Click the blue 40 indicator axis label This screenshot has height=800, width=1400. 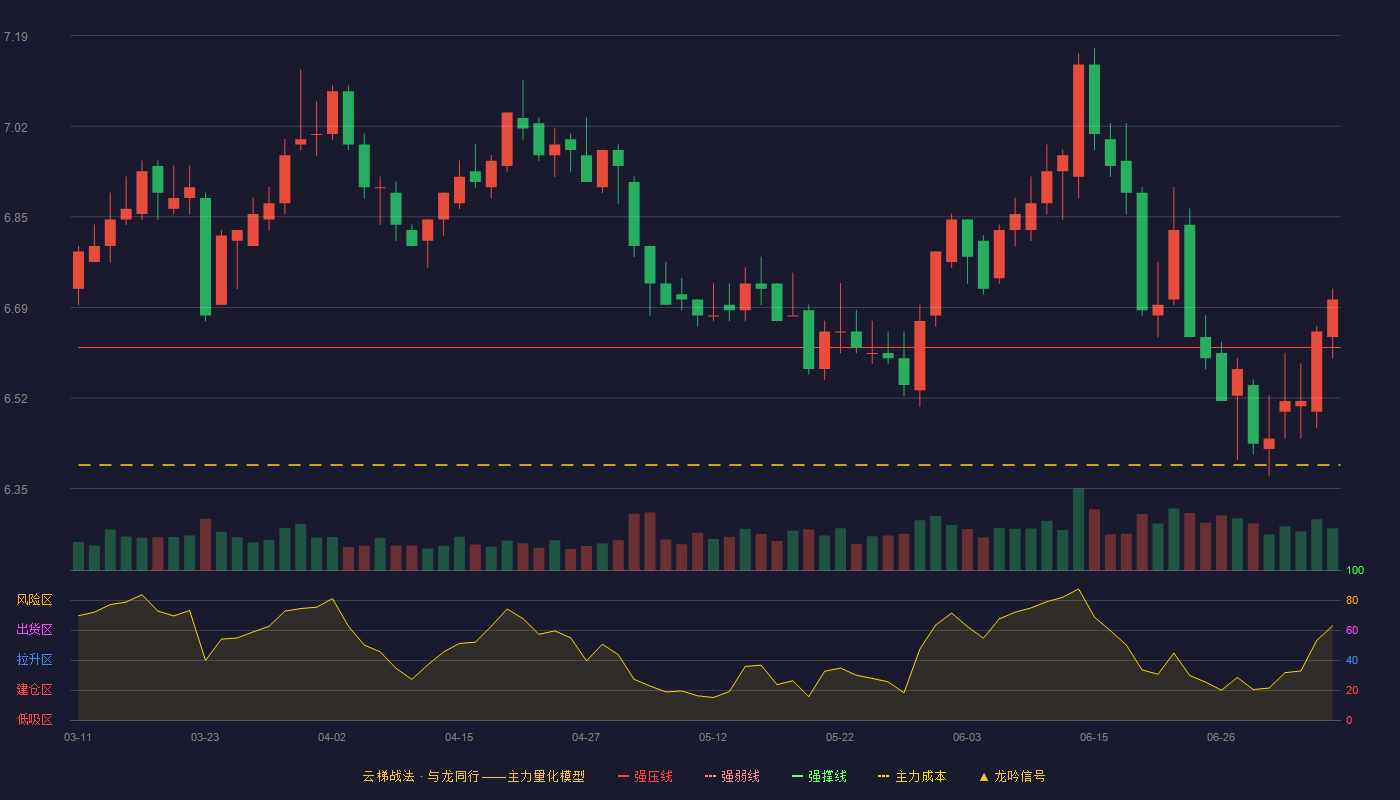coord(1352,660)
